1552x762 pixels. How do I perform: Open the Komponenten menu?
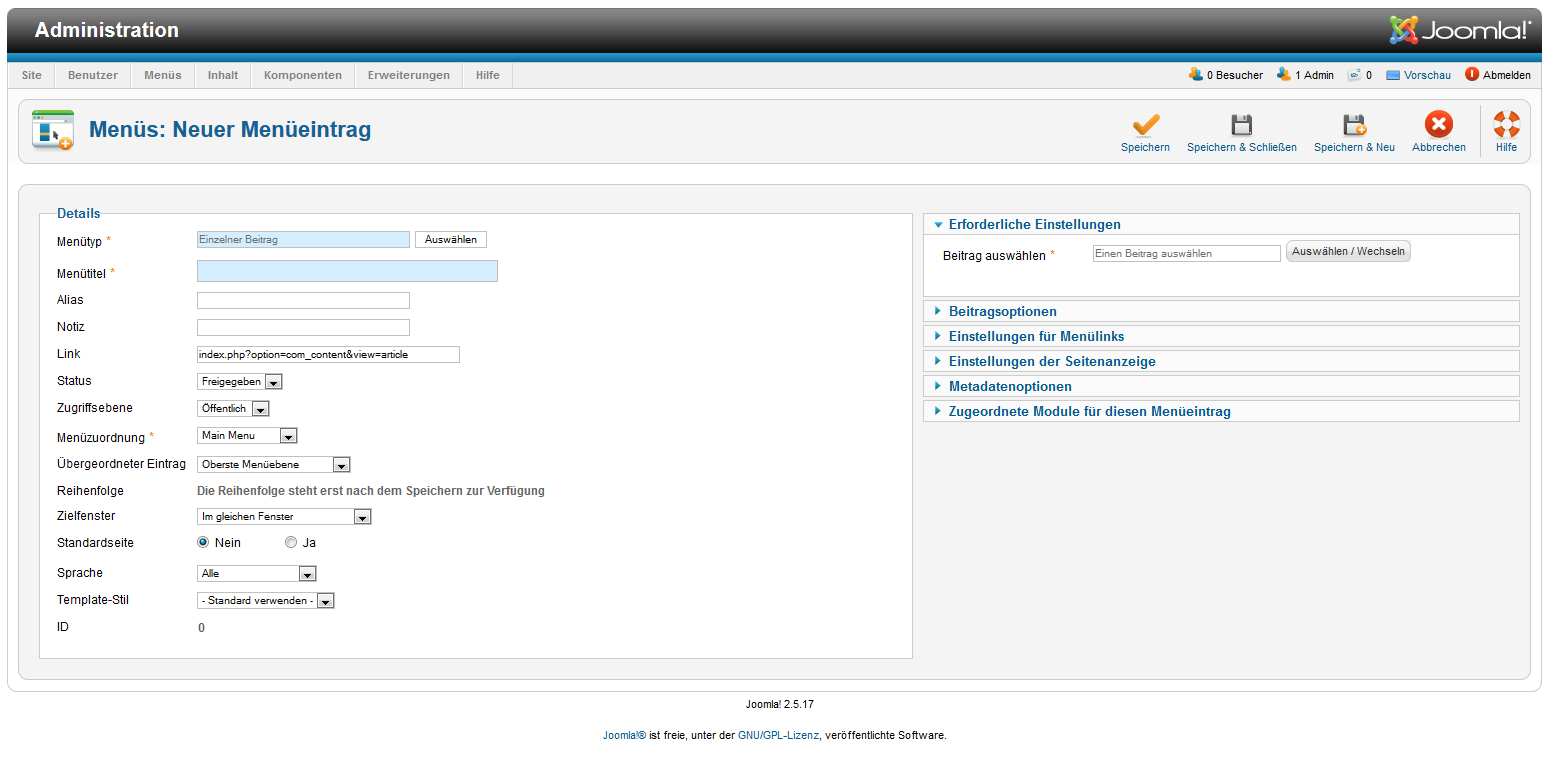[x=302, y=75]
